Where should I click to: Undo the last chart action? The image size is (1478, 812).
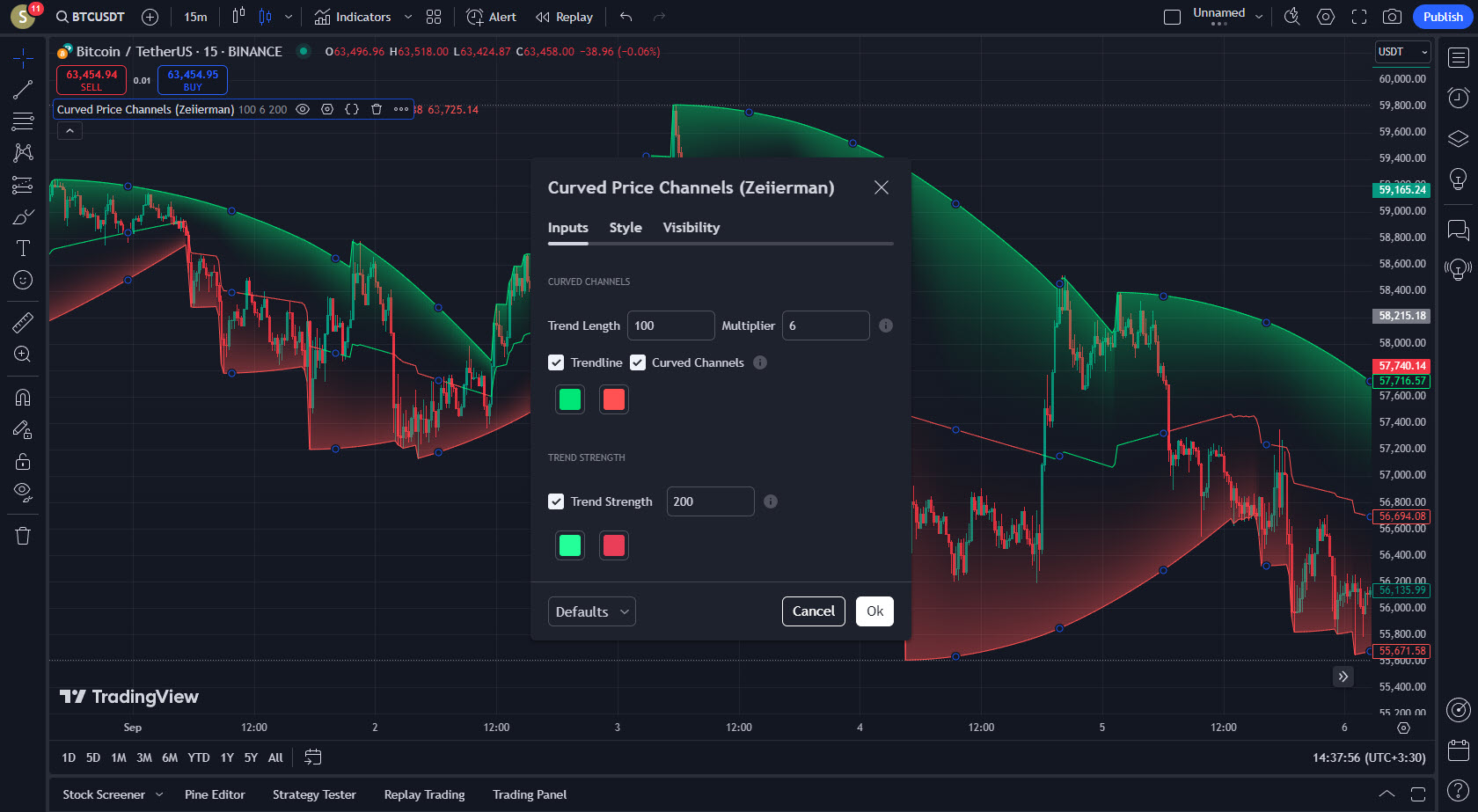tap(626, 17)
